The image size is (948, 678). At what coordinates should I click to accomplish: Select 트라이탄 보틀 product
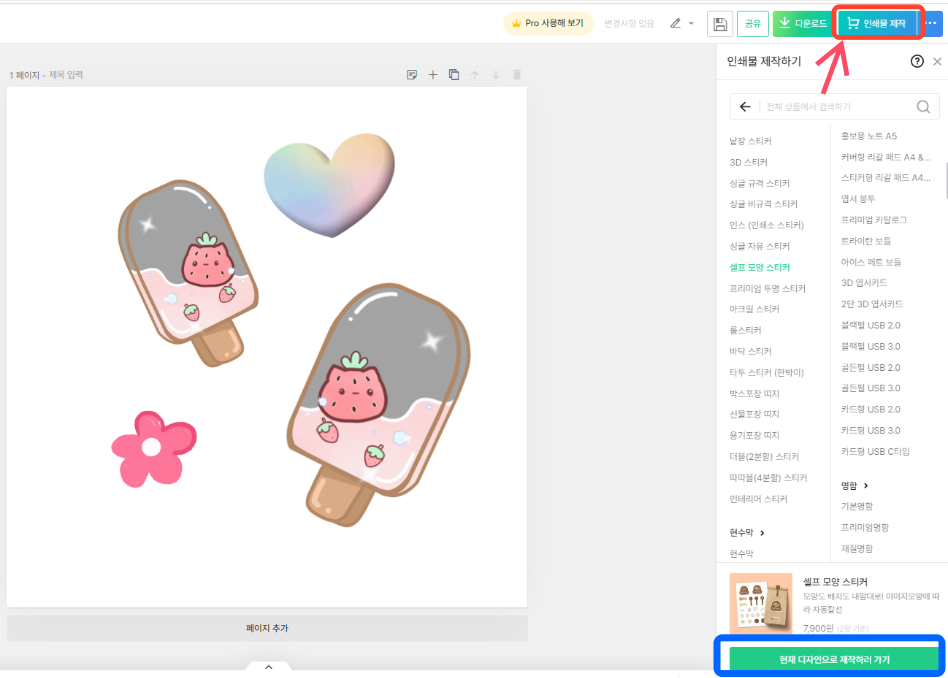866,241
